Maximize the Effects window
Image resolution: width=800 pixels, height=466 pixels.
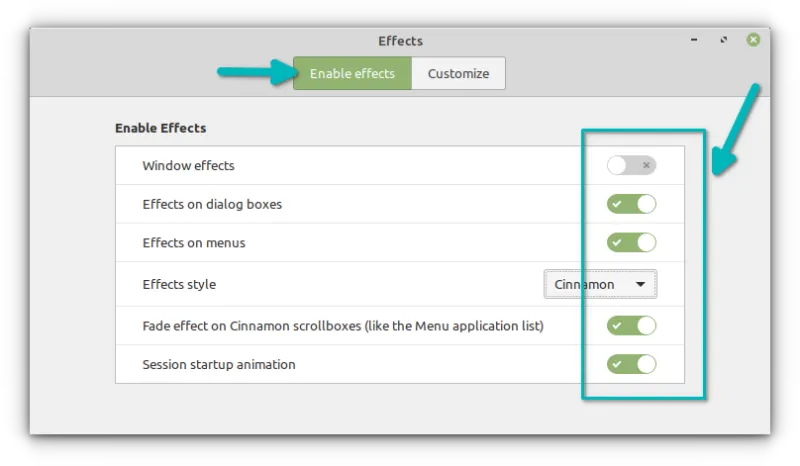point(723,40)
